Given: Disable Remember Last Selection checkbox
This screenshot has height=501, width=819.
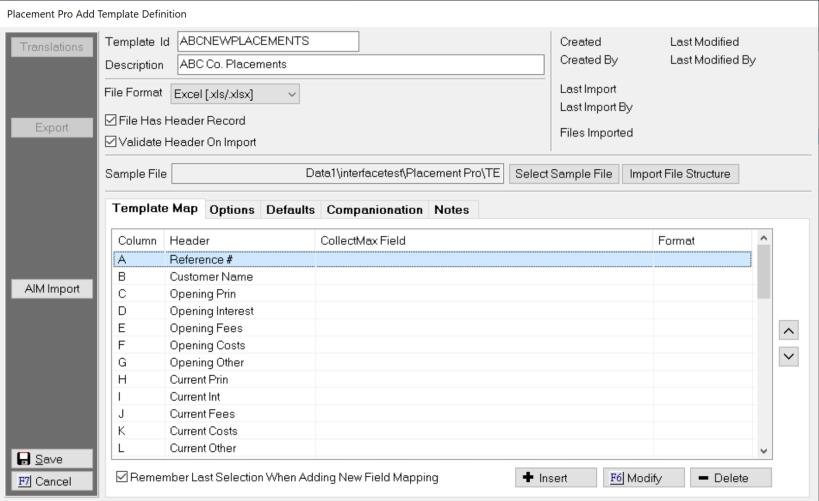Looking at the screenshot, I should 122,478.
